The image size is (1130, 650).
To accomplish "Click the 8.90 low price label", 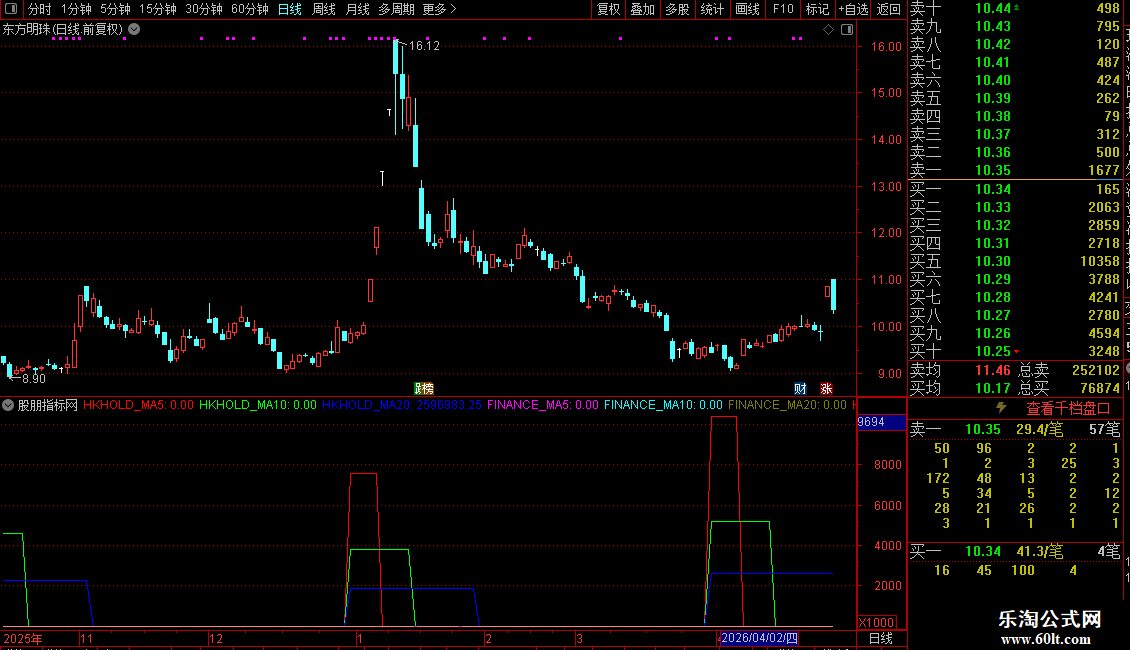I will coord(34,378).
